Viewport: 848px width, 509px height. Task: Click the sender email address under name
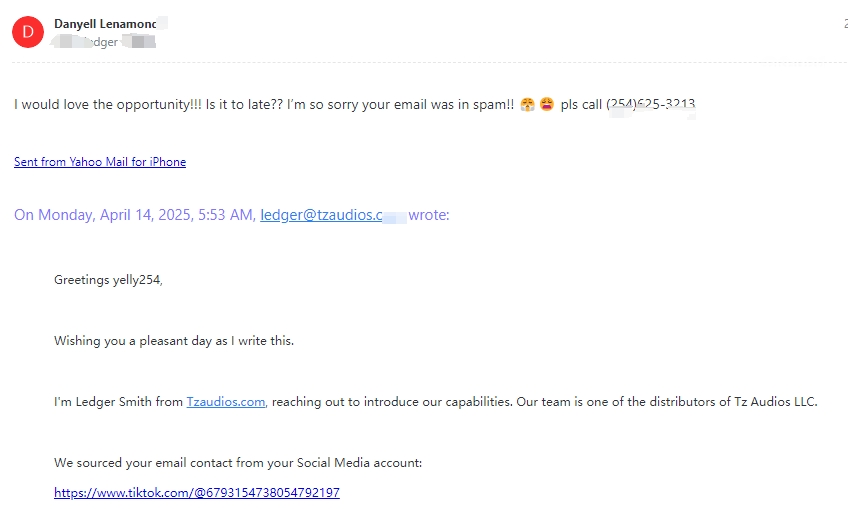(104, 42)
